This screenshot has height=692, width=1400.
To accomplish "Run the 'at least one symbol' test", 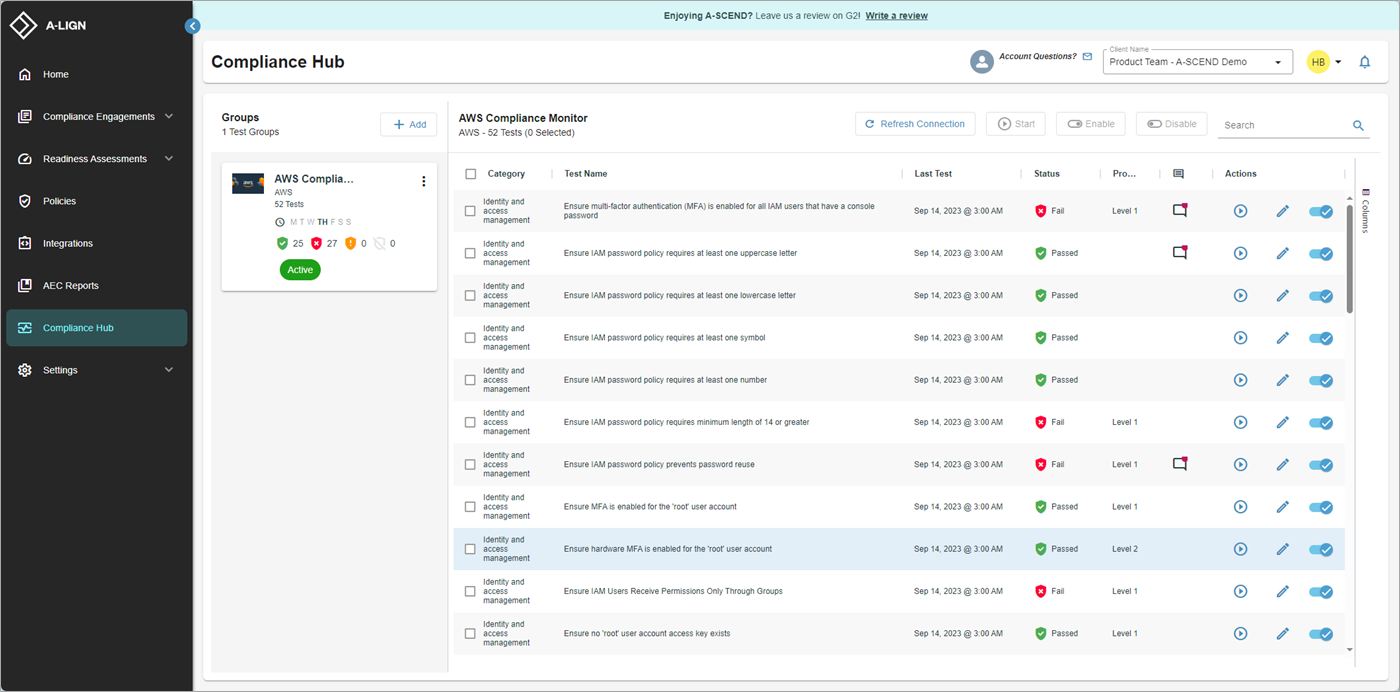I will click(x=1240, y=338).
